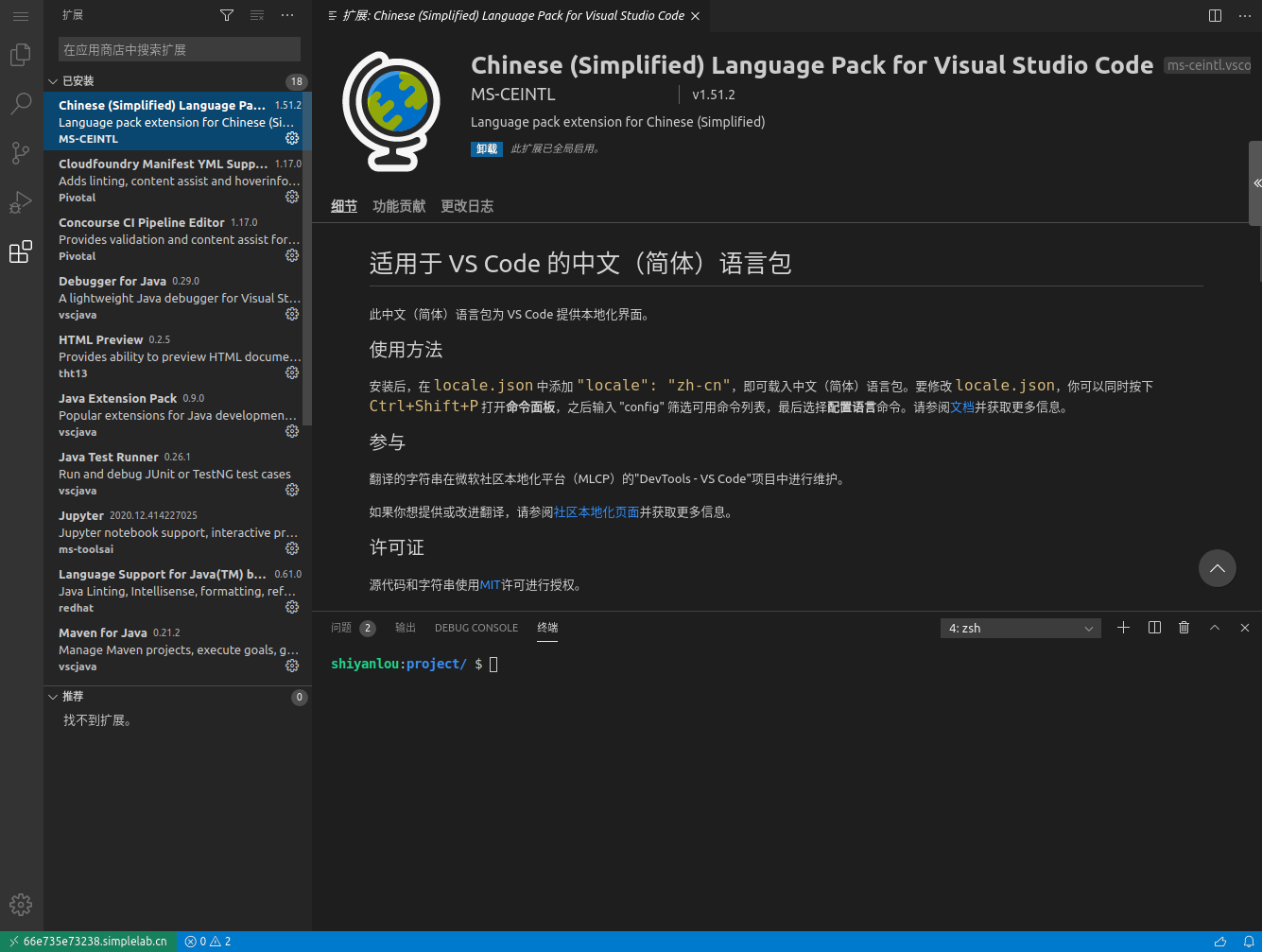The width and height of the screenshot is (1262, 952).
Task: Open the Manage gear in activity bar
Action: (x=21, y=905)
